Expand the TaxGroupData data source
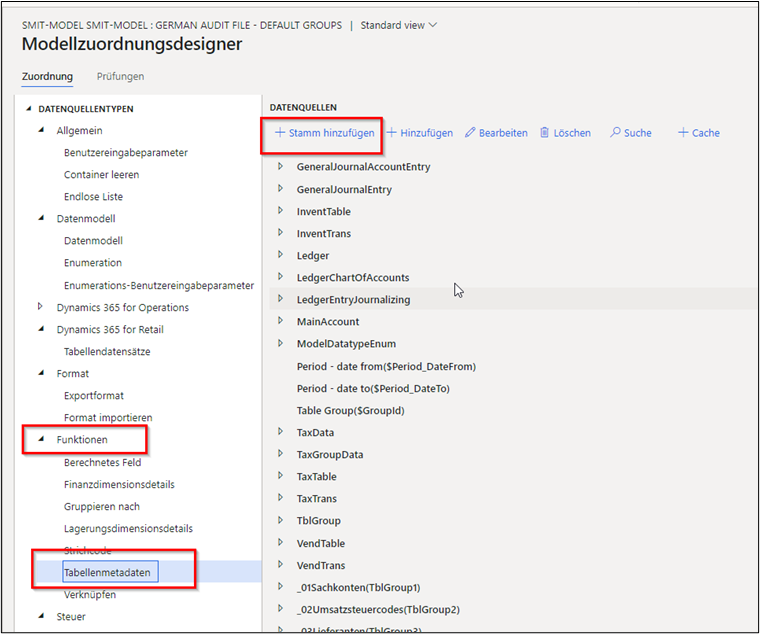 [x=280, y=453]
